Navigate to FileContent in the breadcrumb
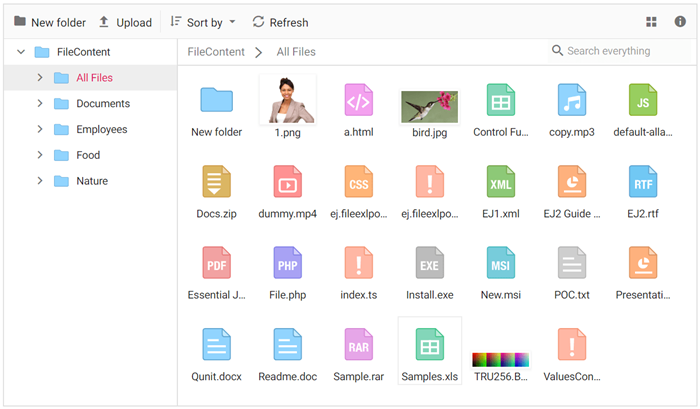This screenshot has height=409, width=700. 215,52
